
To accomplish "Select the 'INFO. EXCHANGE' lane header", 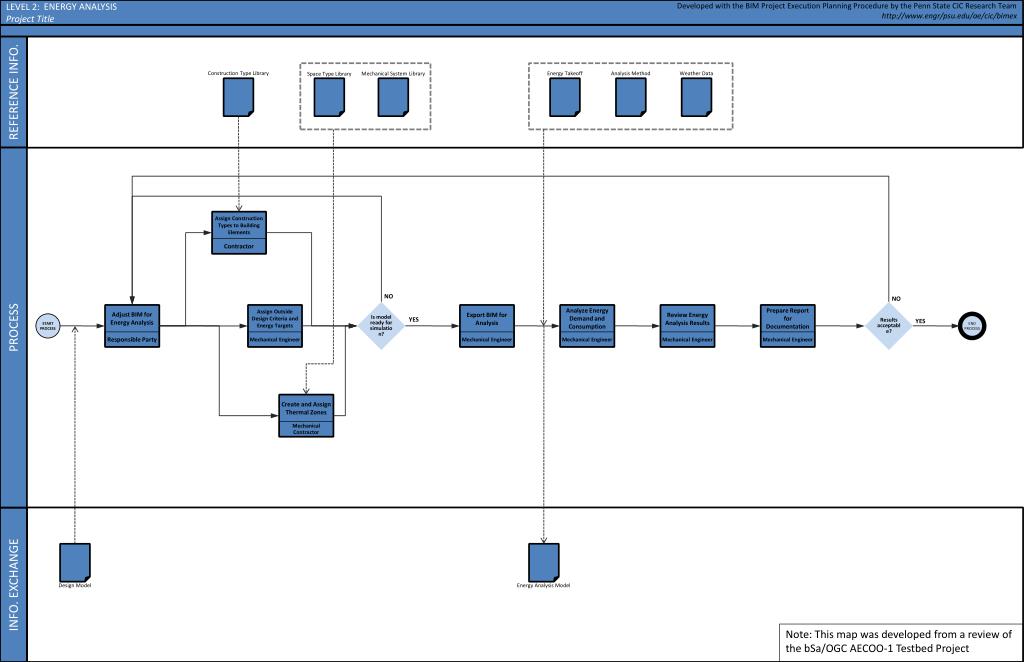I will (14, 584).
